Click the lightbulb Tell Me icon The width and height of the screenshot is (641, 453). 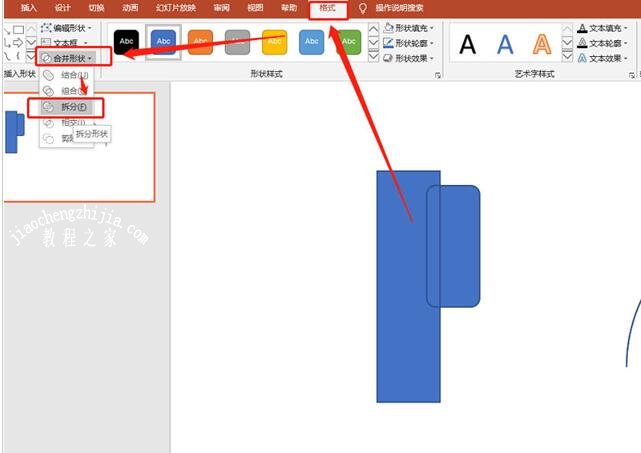(x=362, y=8)
